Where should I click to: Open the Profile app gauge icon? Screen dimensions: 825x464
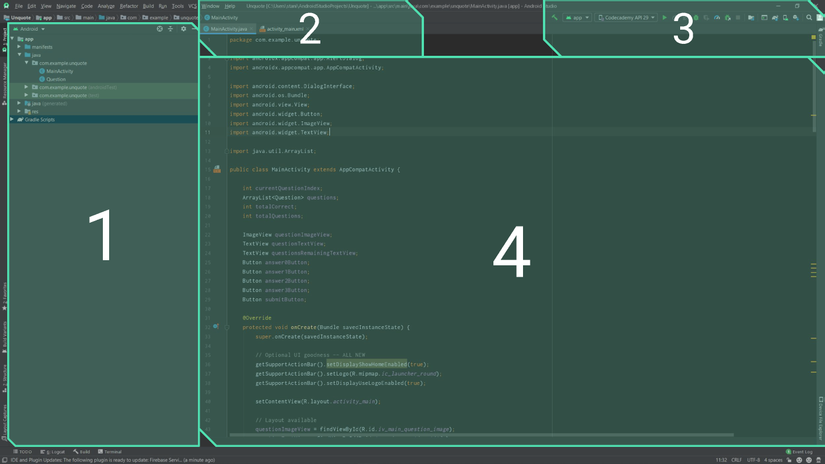[717, 17]
